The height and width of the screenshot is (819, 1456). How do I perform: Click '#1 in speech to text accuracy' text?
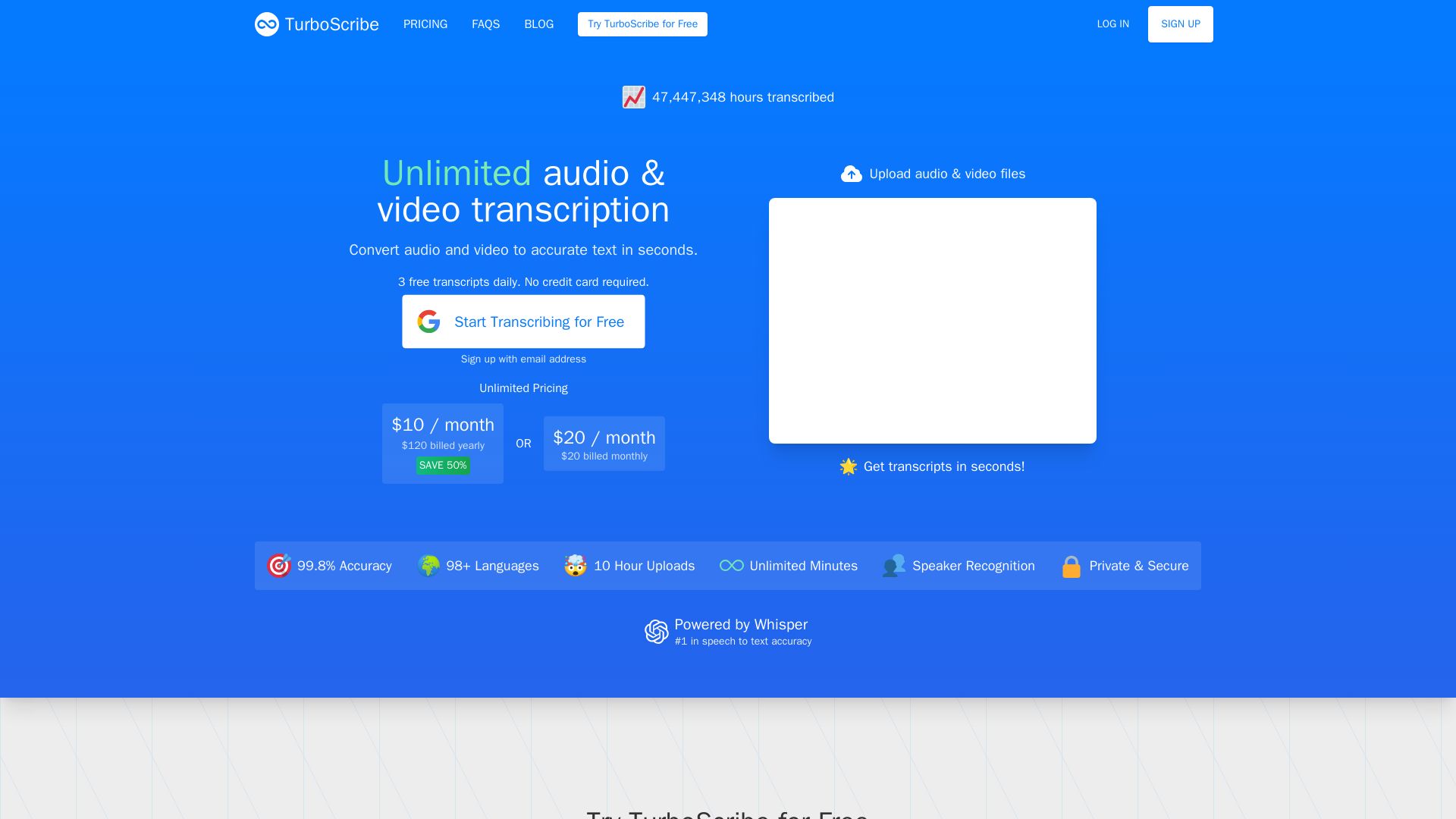coord(743,642)
